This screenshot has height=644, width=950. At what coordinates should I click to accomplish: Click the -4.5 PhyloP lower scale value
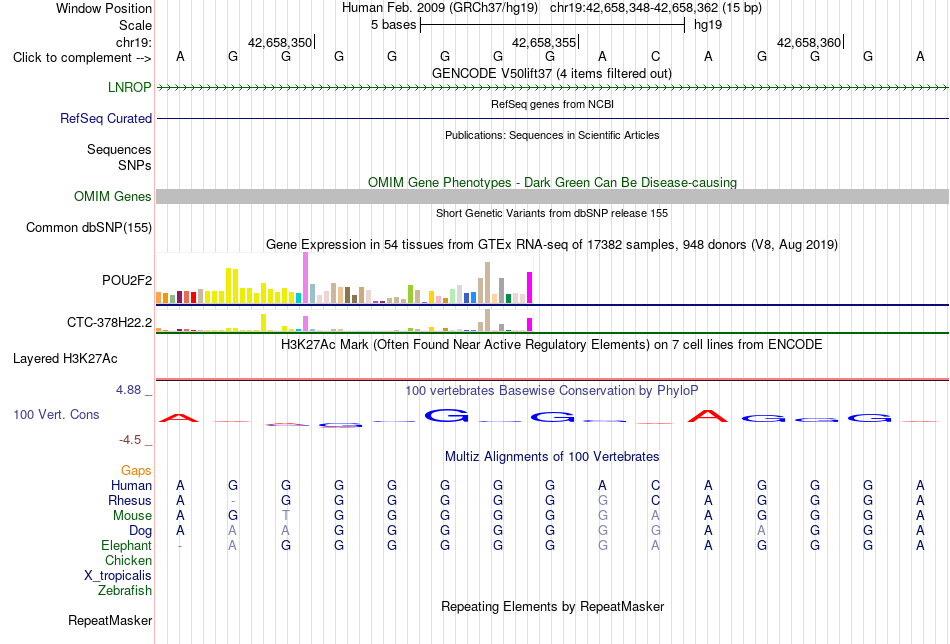(x=130, y=440)
